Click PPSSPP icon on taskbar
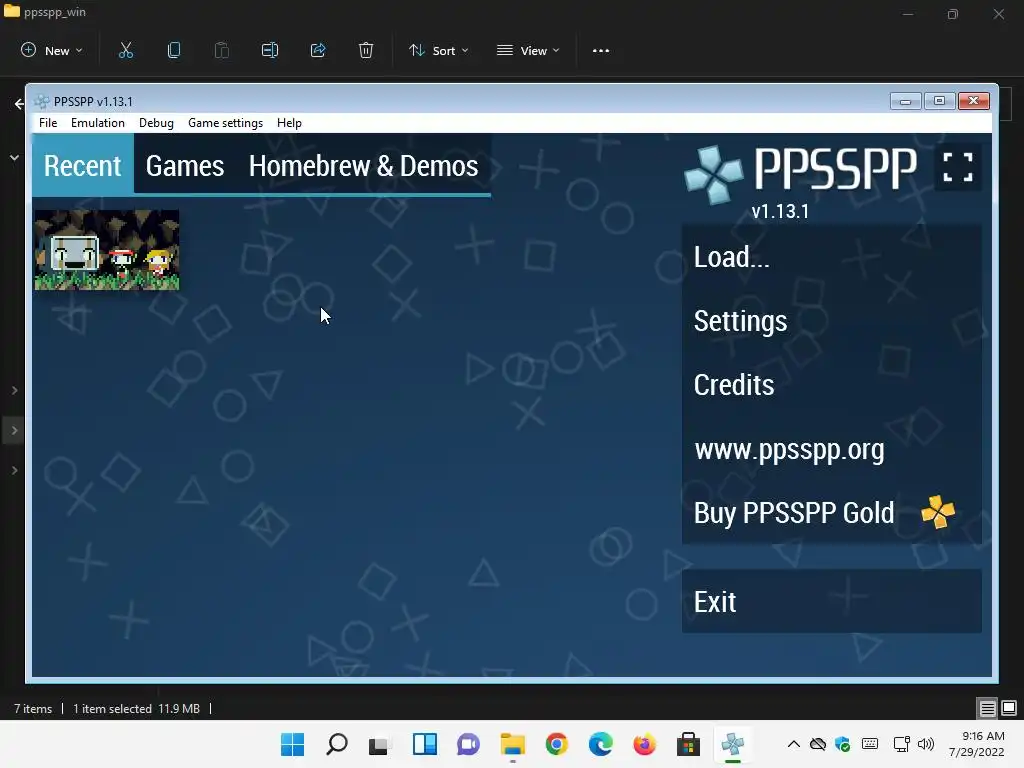The image size is (1024, 768). coord(733,744)
